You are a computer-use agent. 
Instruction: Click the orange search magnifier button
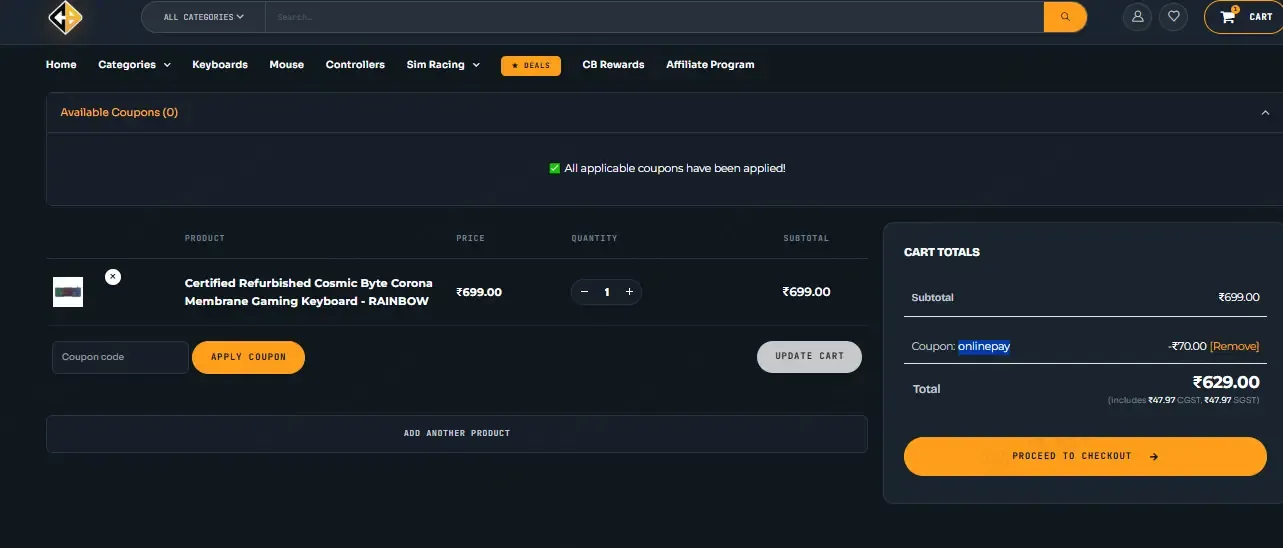[1065, 17]
